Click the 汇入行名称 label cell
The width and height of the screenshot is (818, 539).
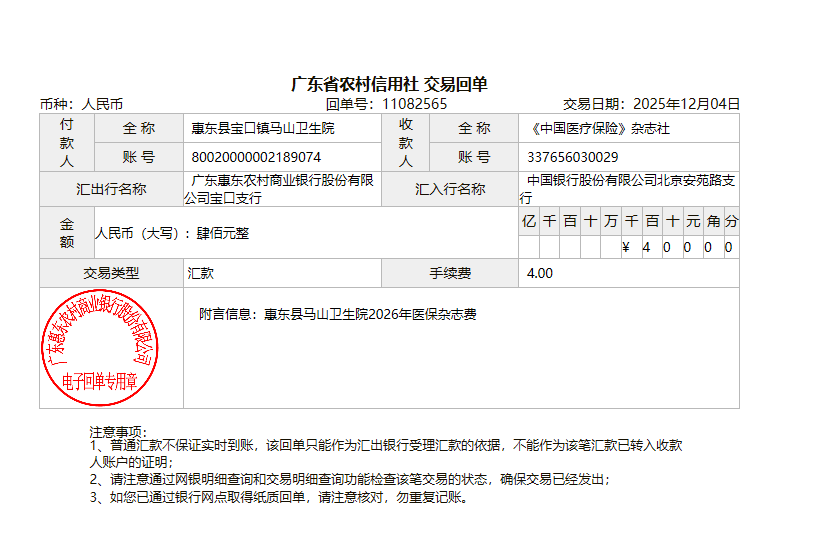click(x=450, y=189)
